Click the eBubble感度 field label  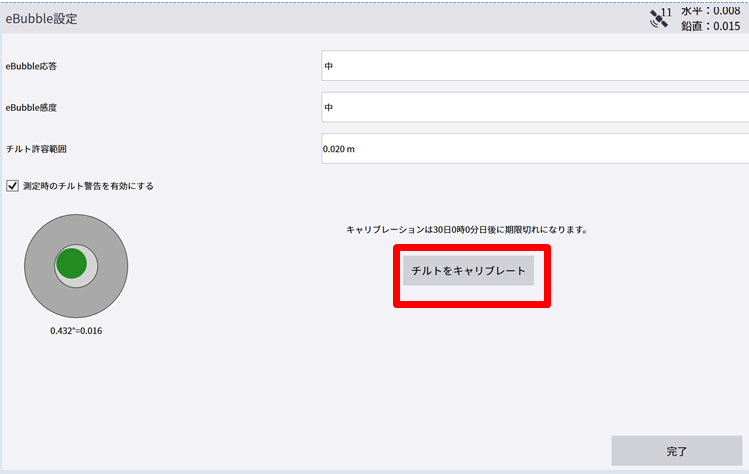point(32,107)
